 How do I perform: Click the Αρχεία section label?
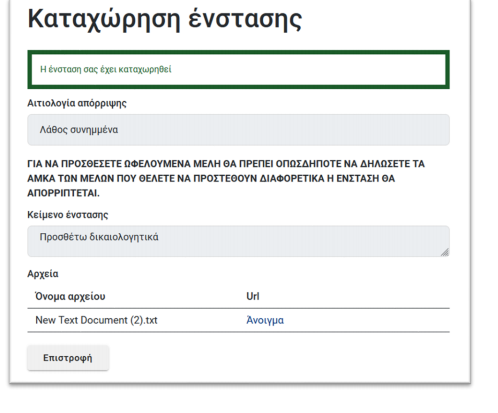tap(43, 274)
